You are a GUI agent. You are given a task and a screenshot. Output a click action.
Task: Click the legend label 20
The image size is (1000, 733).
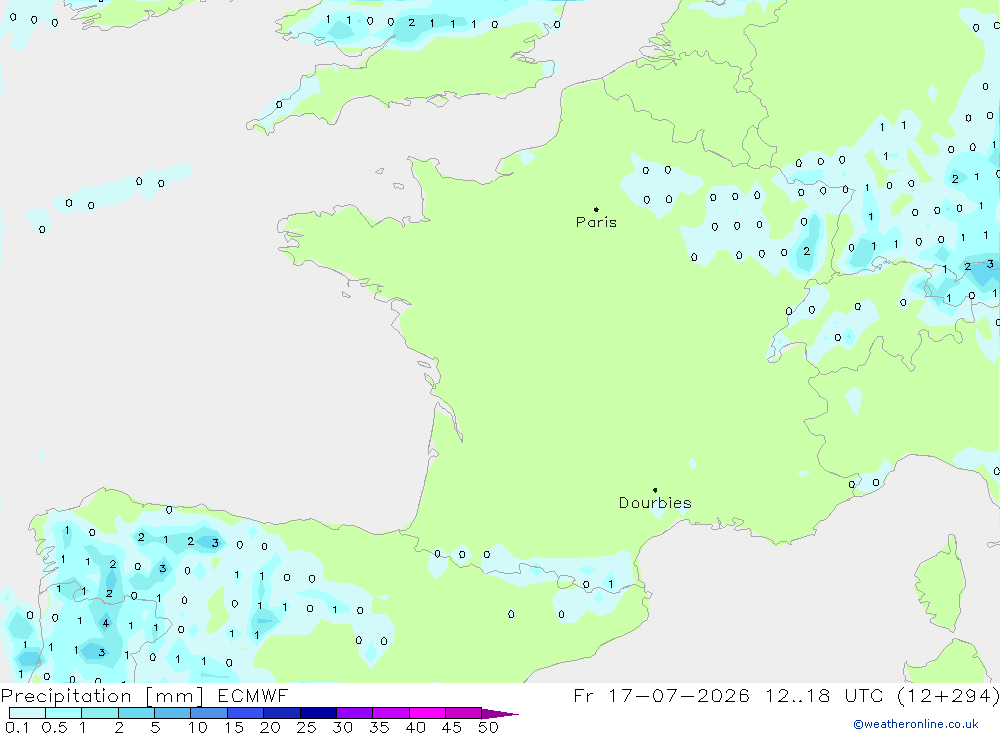(x=270, y=727)
